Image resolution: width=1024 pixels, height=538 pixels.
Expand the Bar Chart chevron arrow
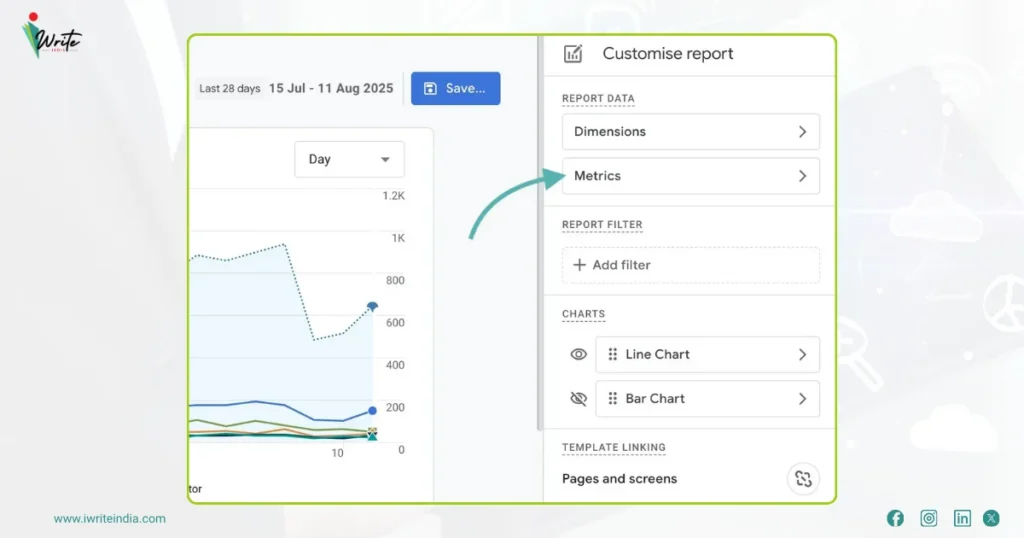(x=803, y=399)
